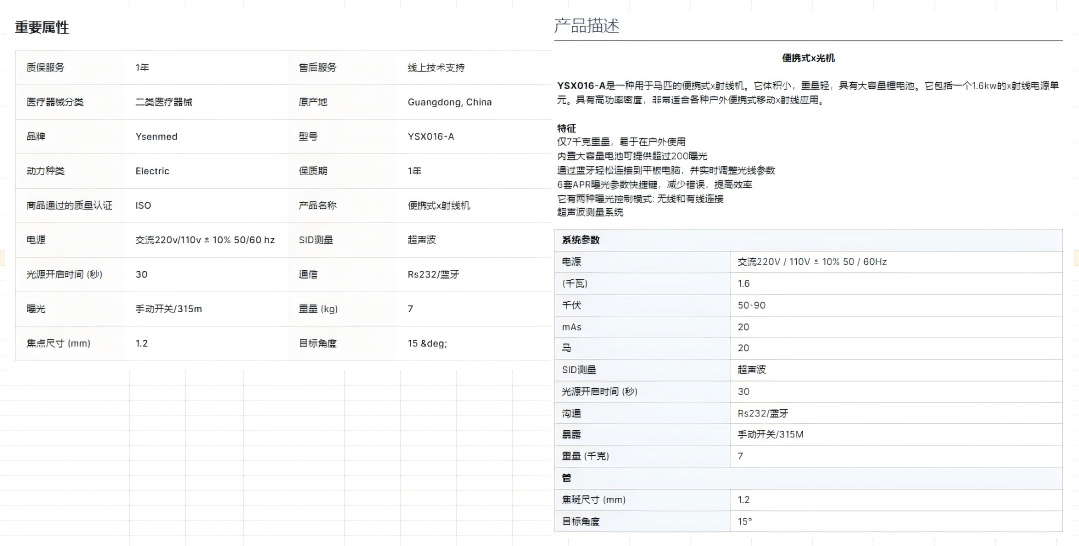Image resolution: width=1079 pixels, height=546 pixels.
Task: Click the 便携式x光机 centered description title
Action: point(808,58)
